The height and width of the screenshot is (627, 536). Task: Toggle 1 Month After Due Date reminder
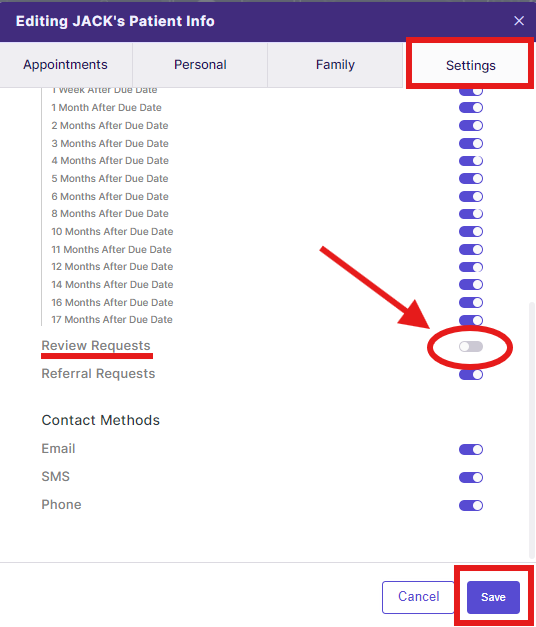[471, 108]
